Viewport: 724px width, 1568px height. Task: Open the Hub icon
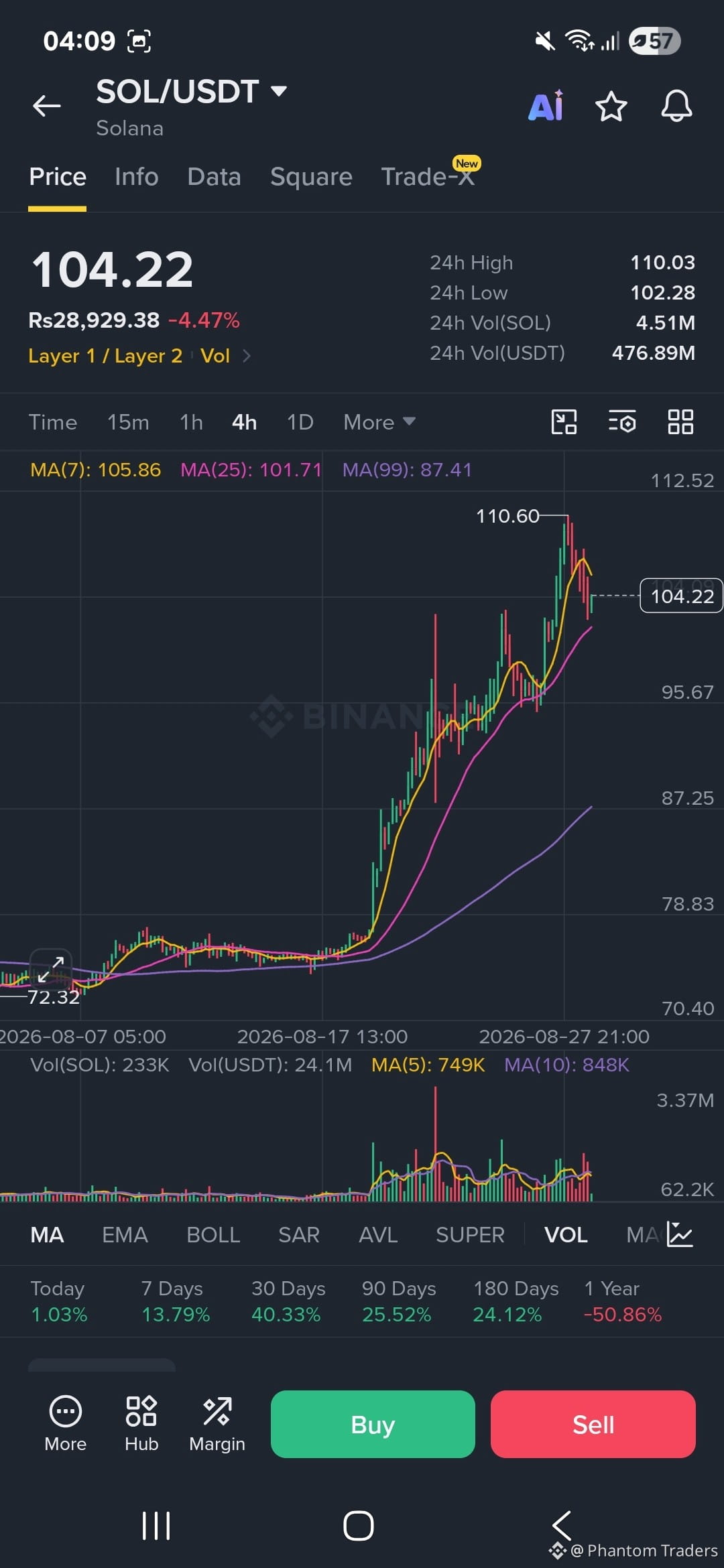pos(141,1424)
